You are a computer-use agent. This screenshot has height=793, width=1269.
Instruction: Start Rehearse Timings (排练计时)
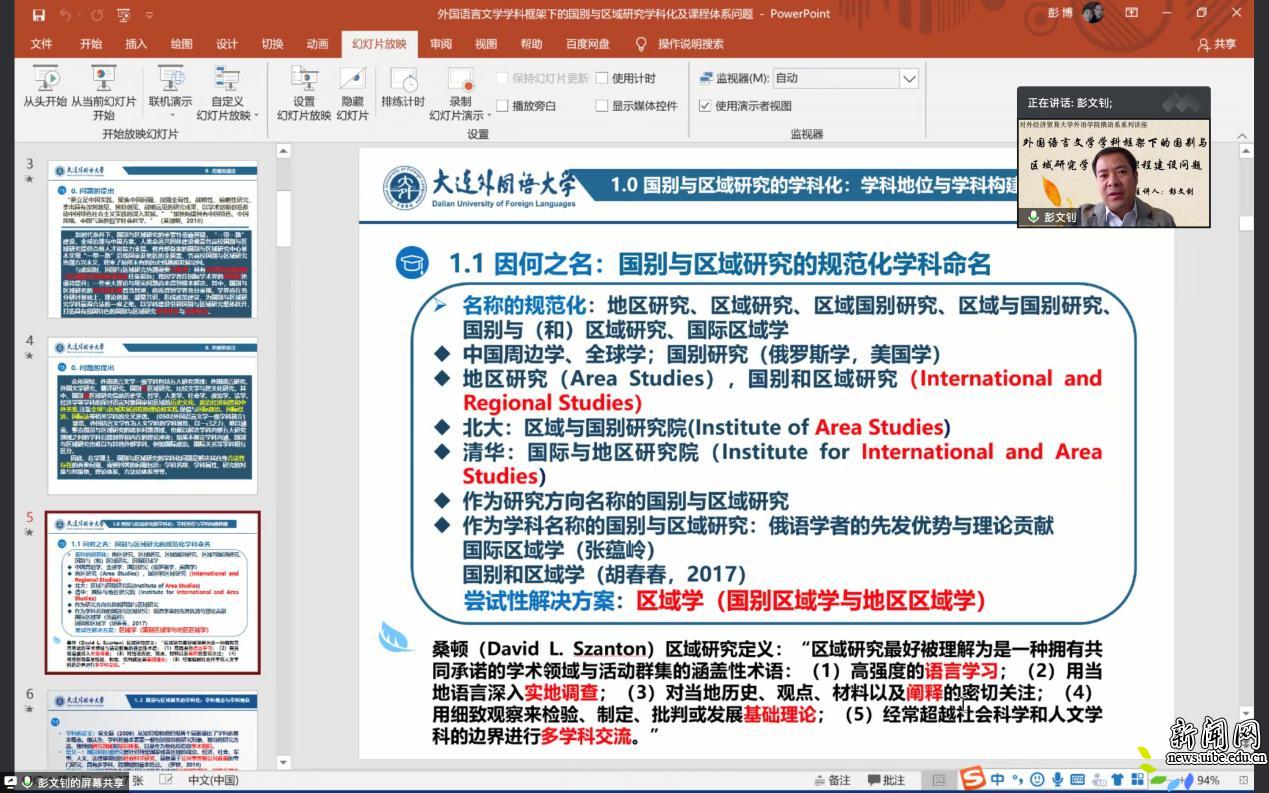point(403,88)
